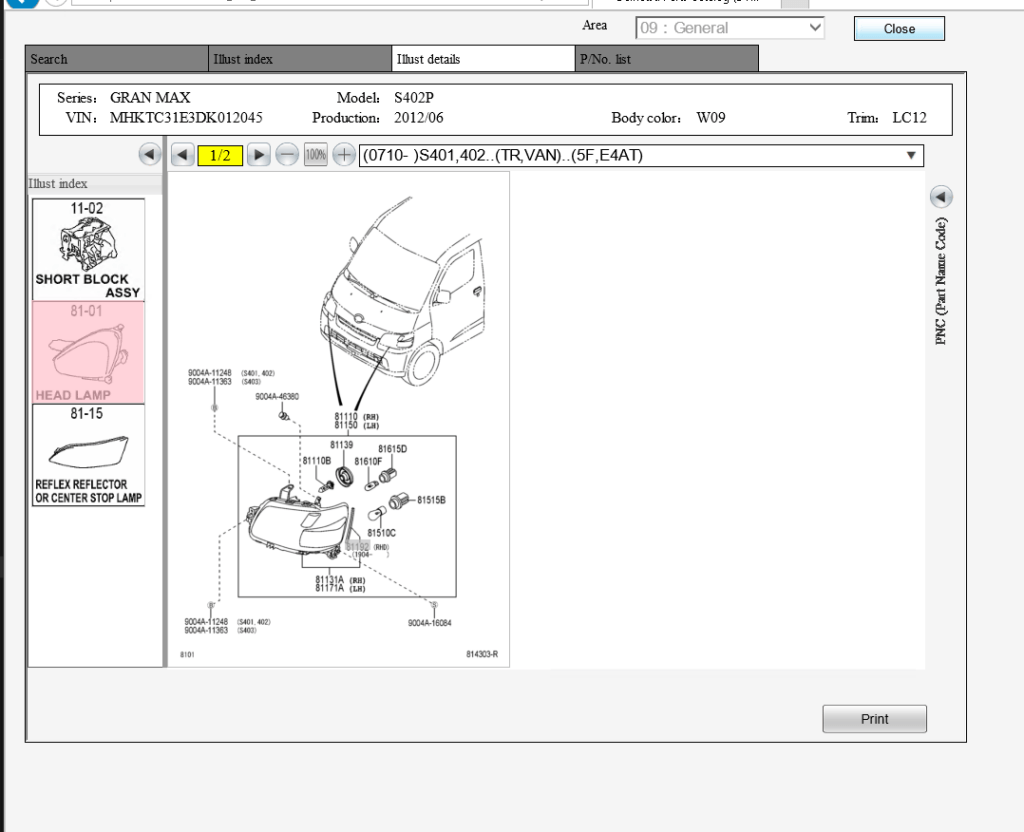This screenshot has height=832, width=1024.
Task: Select the 81-15 Reflex Reflector thumbnail
Action: coord(88,455)
